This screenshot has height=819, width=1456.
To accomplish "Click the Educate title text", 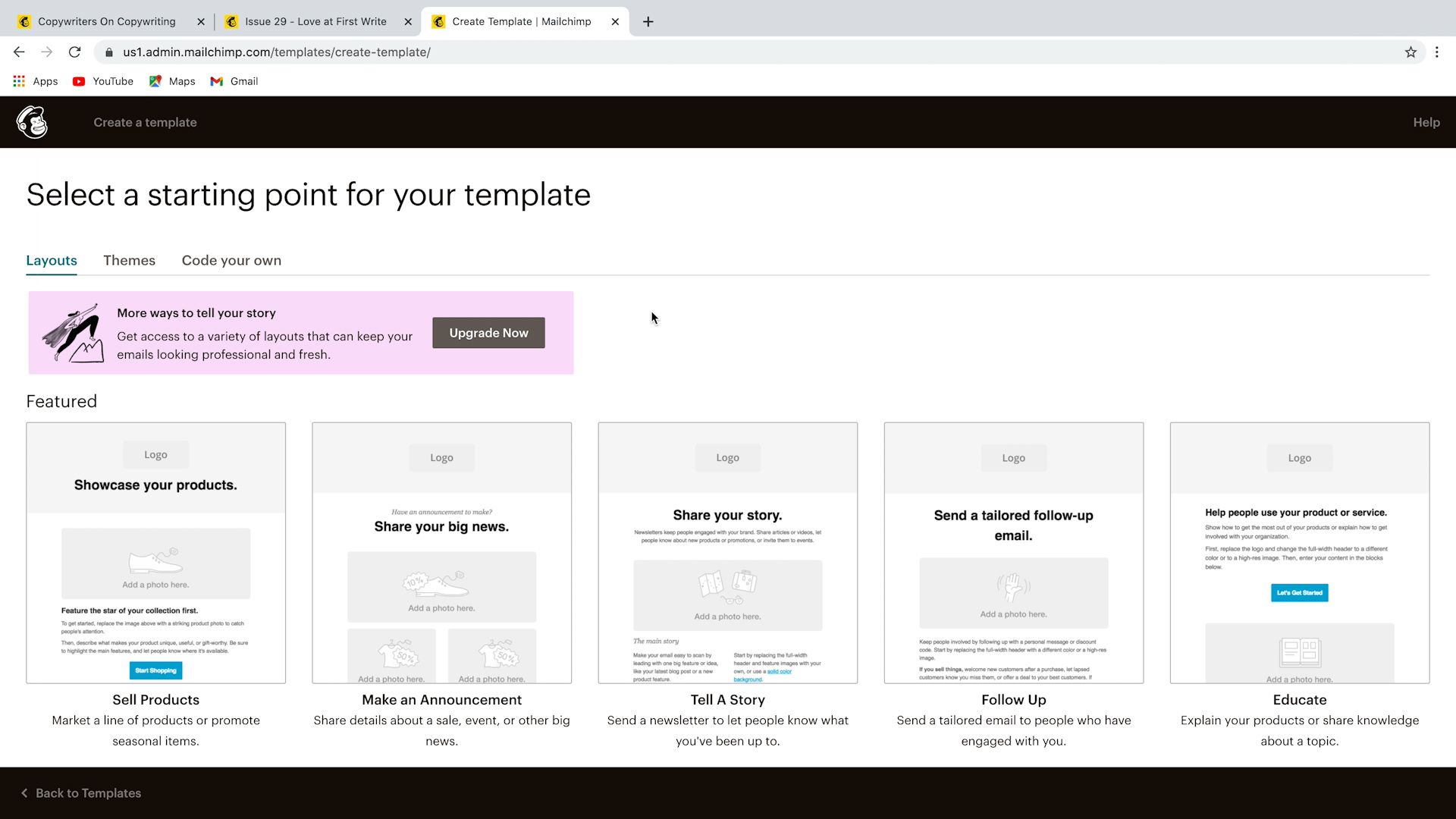I will [1299, 699].
